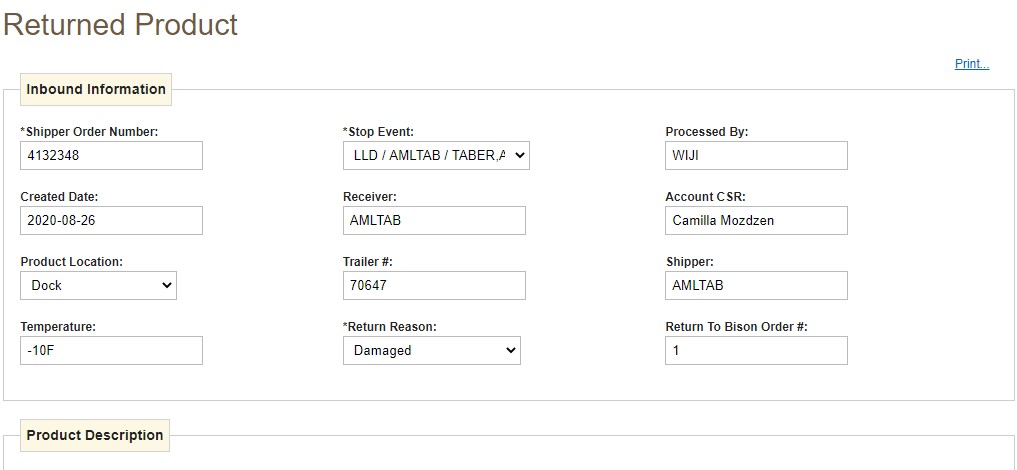1017x470 pixels.
Task: Click the Receiver input containing AMLTAB
Action: [433, 220]
